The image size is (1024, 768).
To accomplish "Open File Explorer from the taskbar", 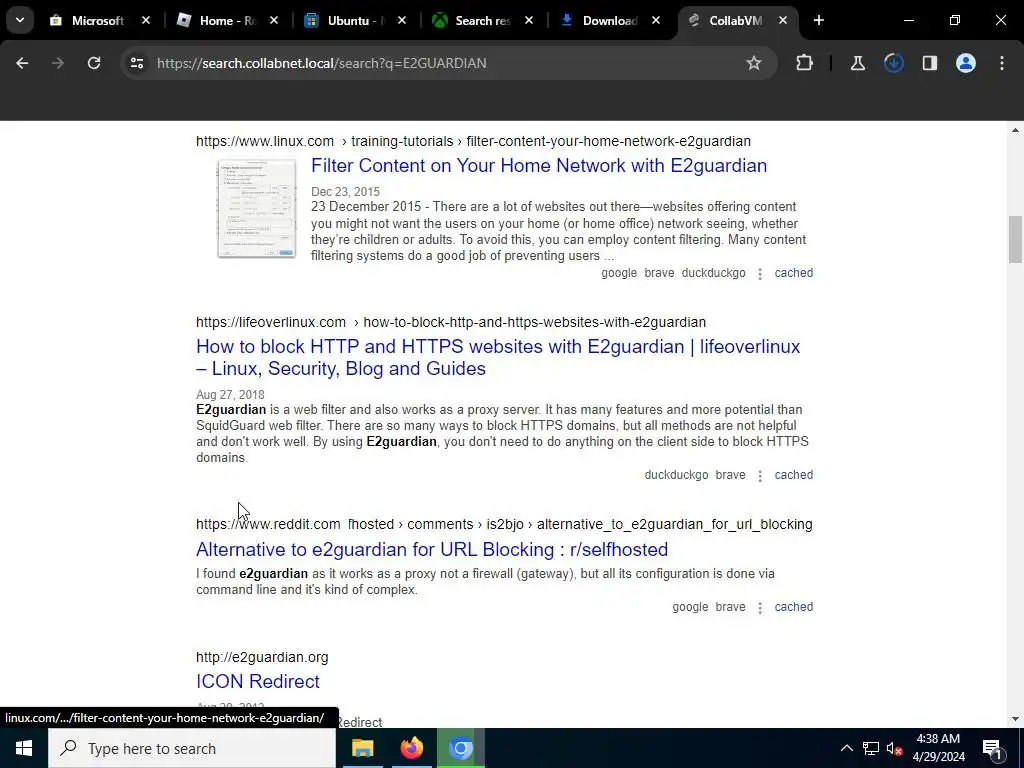I will (x=362, y=748).
